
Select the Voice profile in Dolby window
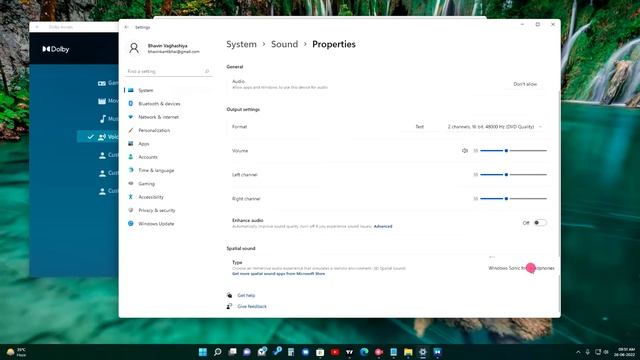pyautogui.click(x=98, y=137)
